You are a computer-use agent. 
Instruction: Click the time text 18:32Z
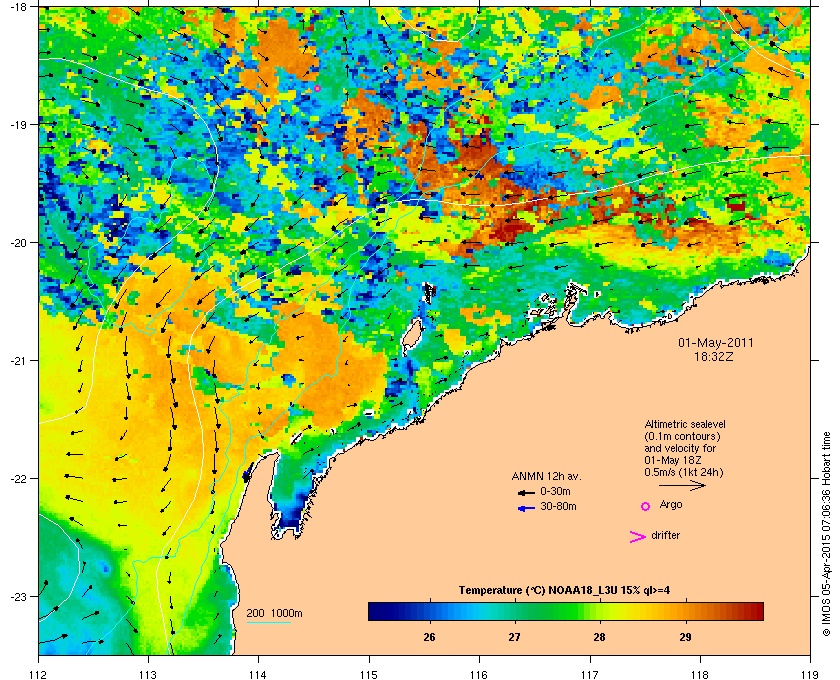(714, 356)
